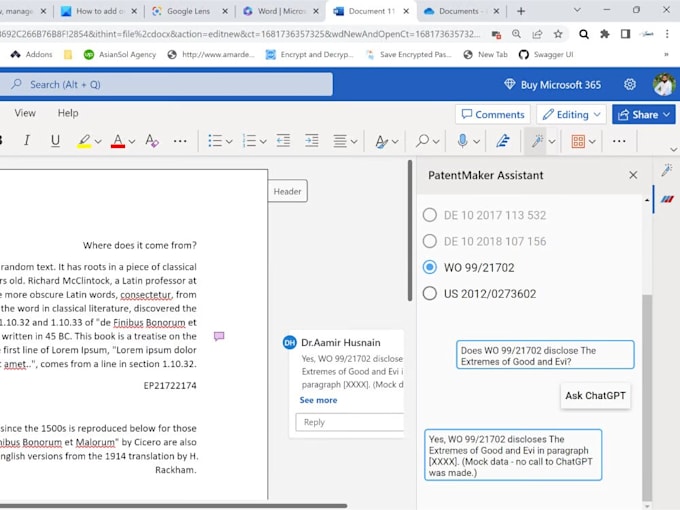680x510 pixels.
Task: Open Chrome three-dot menu
Action: tap(667, 34)
